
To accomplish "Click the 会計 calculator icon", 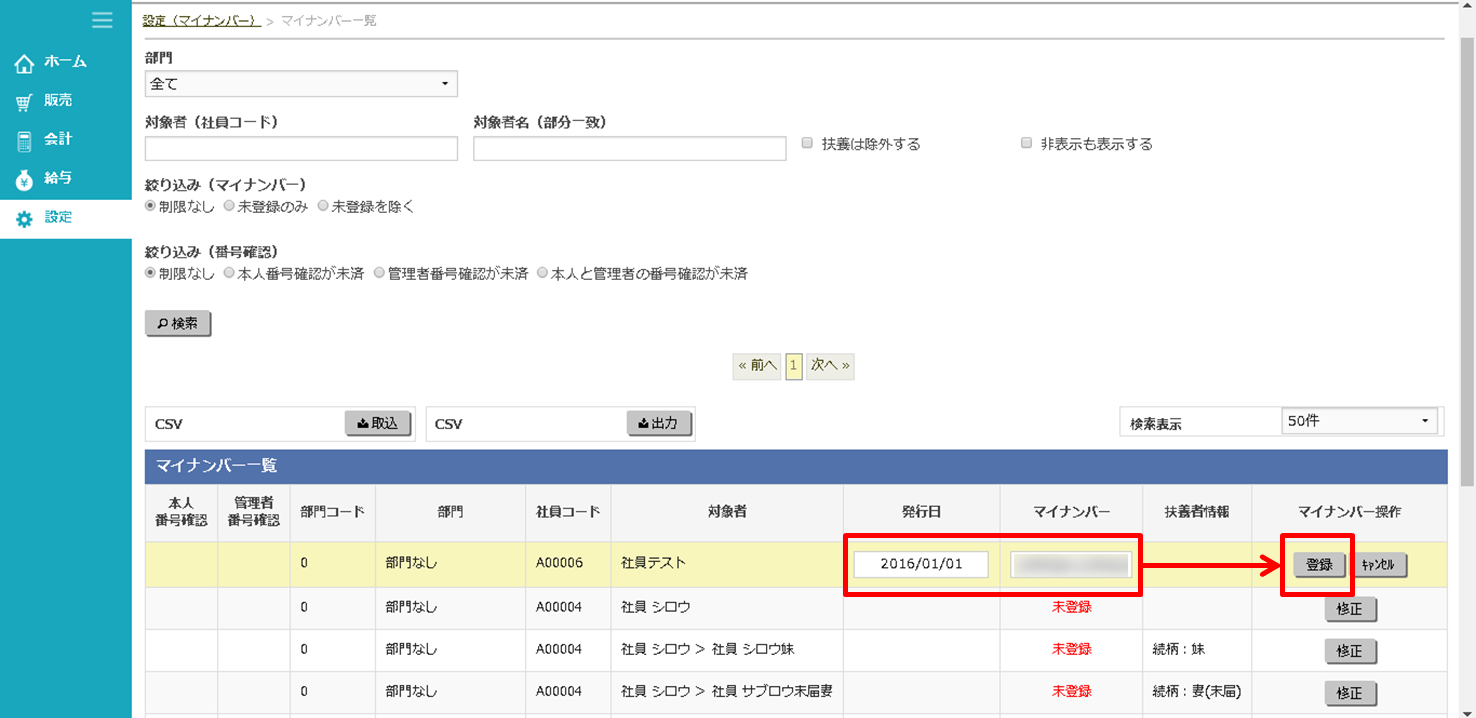I will click(x=24, y=141).
